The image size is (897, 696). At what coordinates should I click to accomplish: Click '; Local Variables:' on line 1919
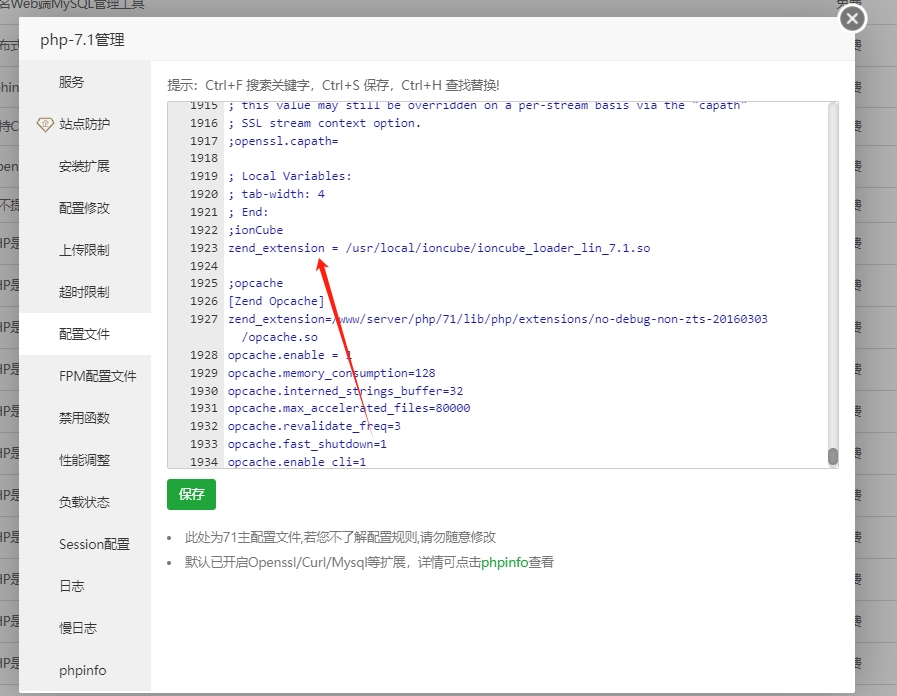(x=289, y=176)
